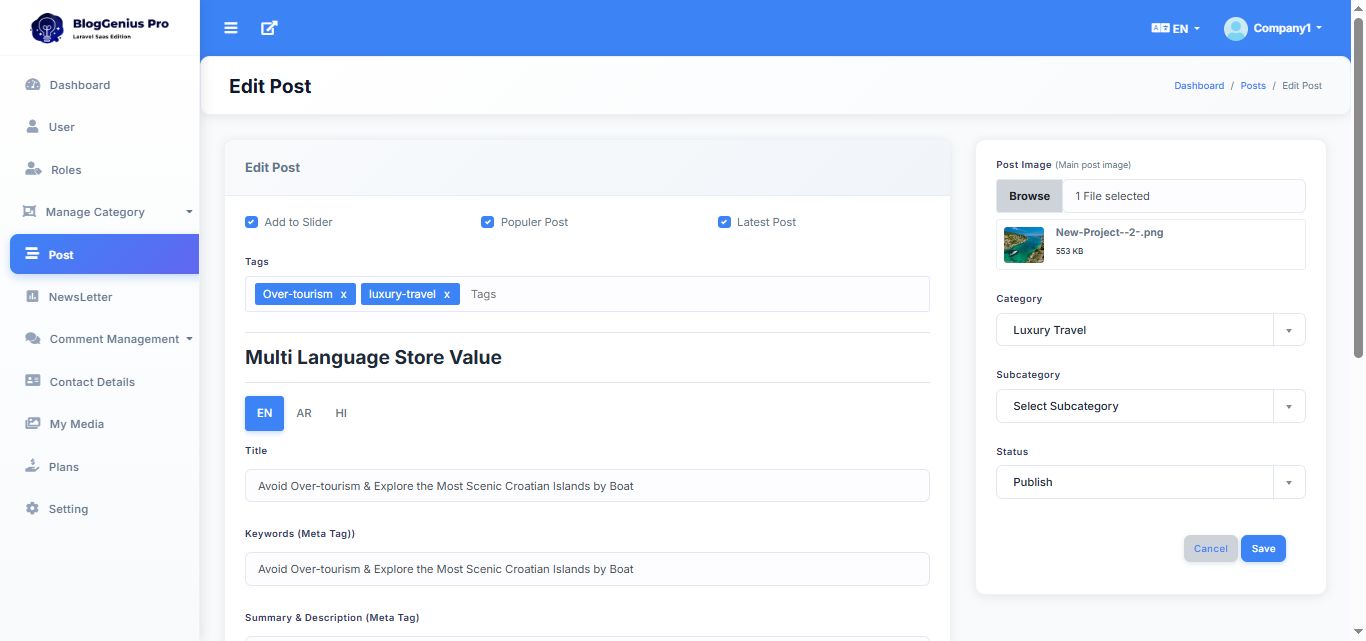The image size is (1366, 641).
Task: Click the Roles icon in sidebar
Action: tap(33, 170)
